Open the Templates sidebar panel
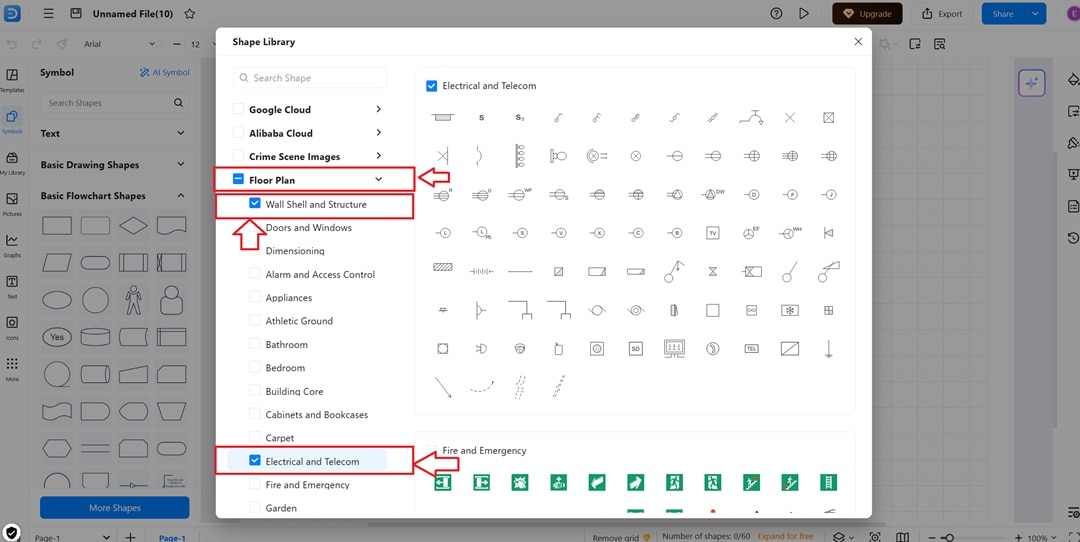This screenshot has width=1080, height=542. click(12, 80)
